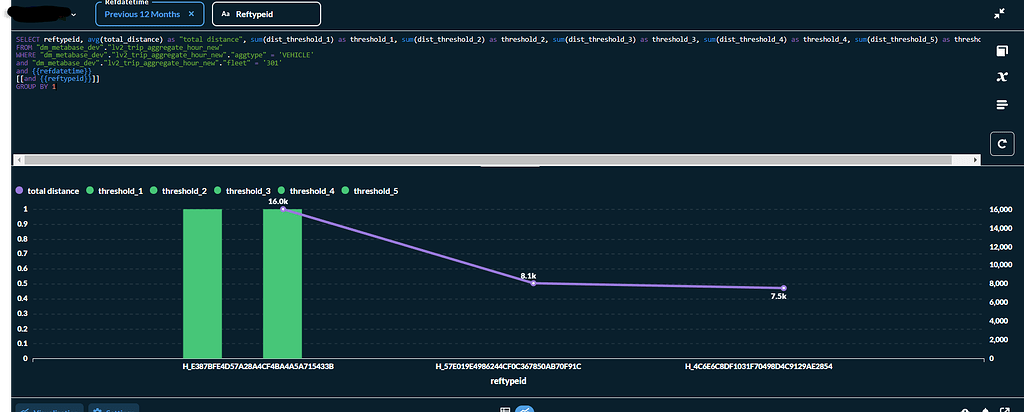1024x412 pixels.
Task: Switch to the table view icon
Action: click(x=505, y=409)
